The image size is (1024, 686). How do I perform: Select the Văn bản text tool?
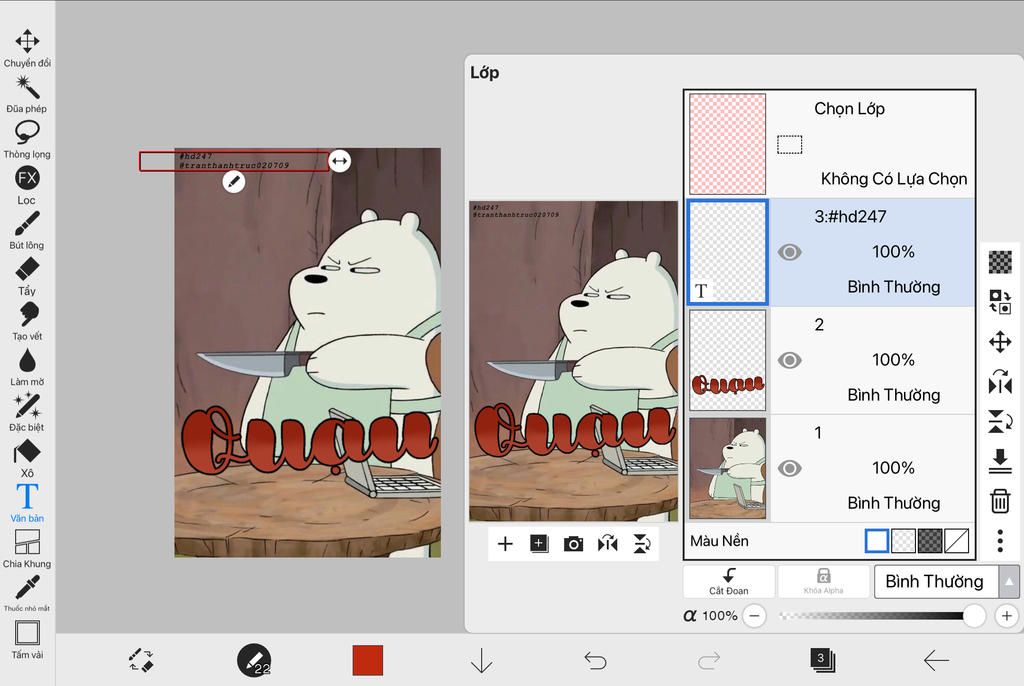tap(27, 503)
